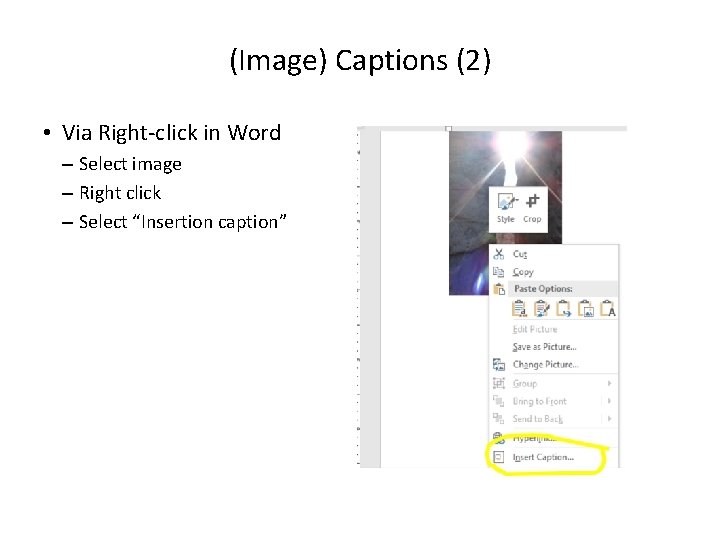The width and height of the screenshot is (720, 540).
Task: Click the slide title (Image) Captions (2)
Action: click(360, 61)
